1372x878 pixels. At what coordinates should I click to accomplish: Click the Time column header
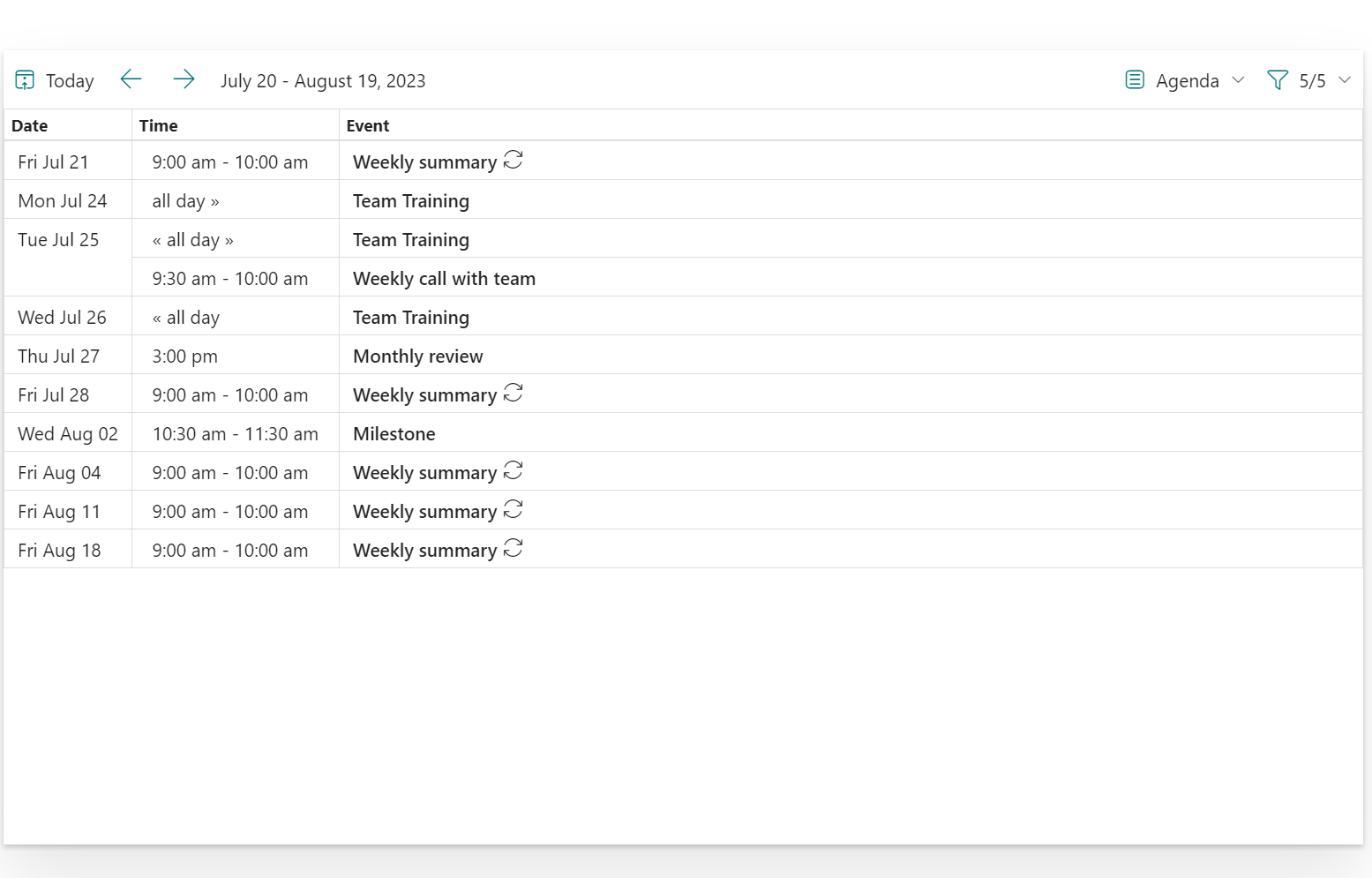coord(159,126)
